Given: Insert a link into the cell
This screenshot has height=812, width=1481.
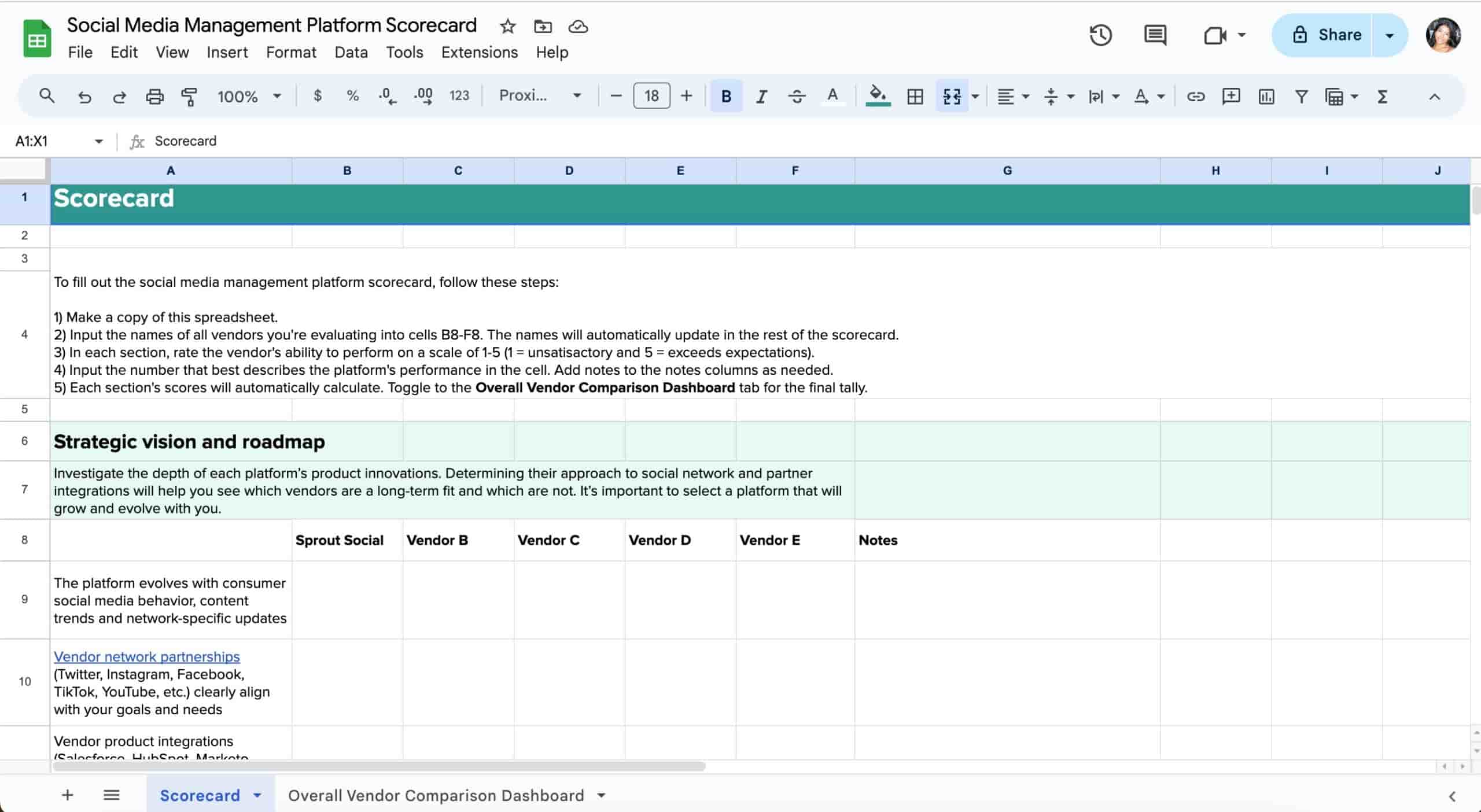Looking at the screenshot, I should coord(1196,97).
